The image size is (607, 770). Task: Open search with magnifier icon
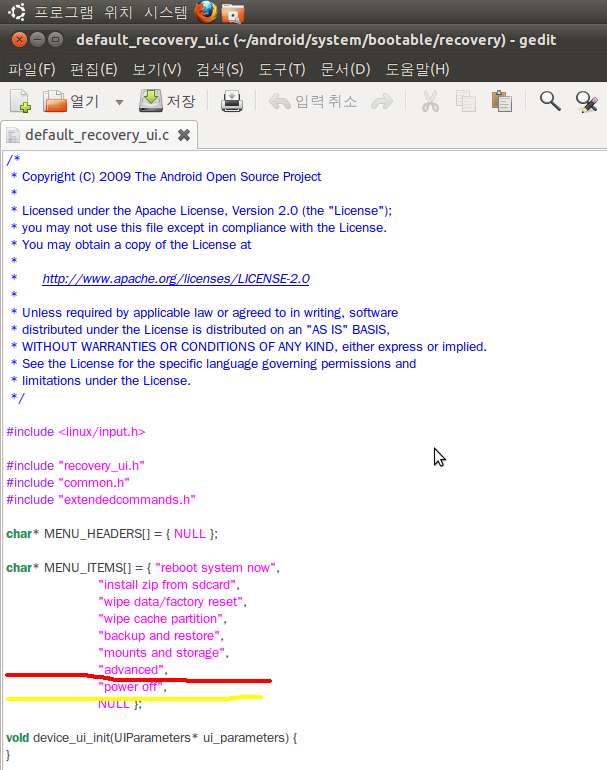tap(550, 102)
